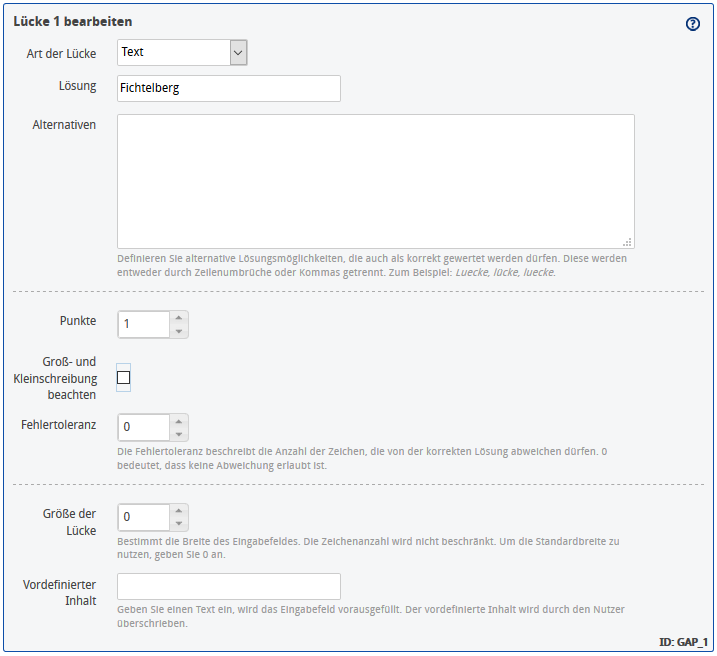Click inside the Alternativen text area

pos(375,181)
